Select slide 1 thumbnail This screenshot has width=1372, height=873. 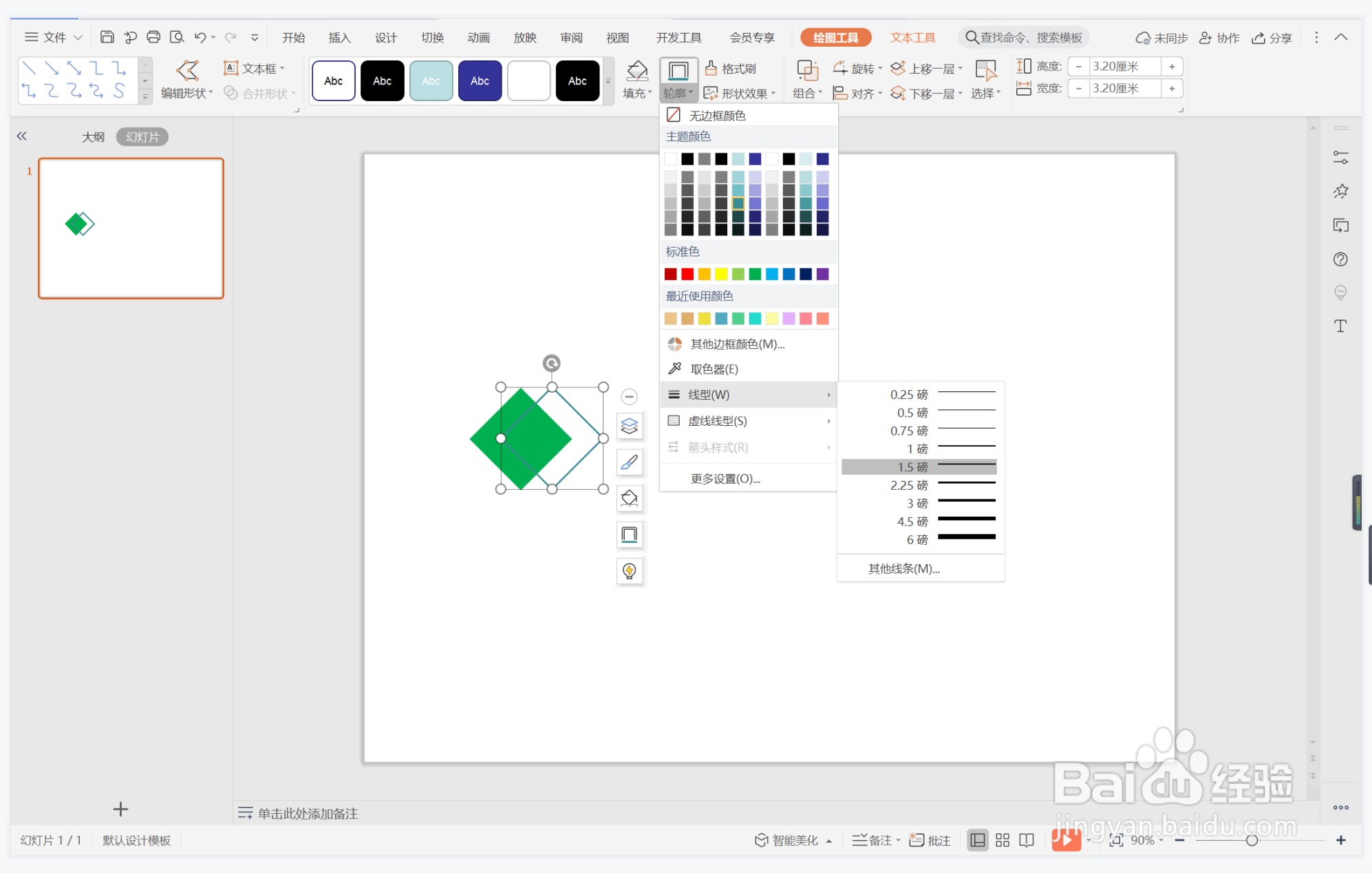pos(131,228)
